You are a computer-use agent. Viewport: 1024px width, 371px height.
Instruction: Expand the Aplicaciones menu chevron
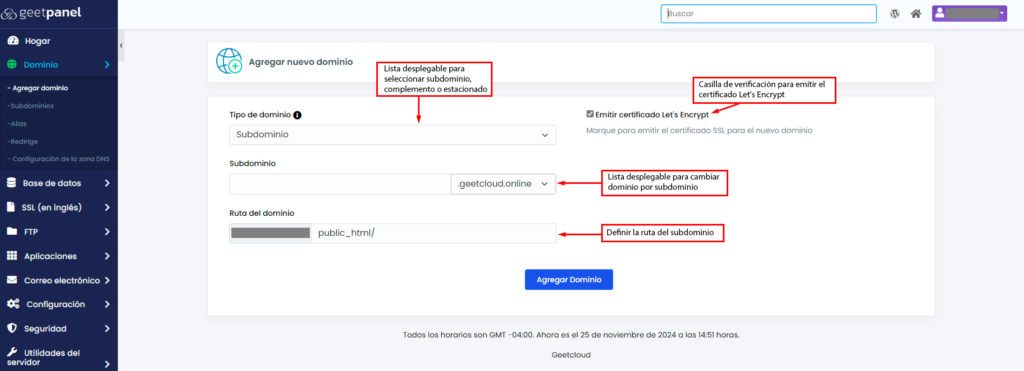[x=107, y=256]
